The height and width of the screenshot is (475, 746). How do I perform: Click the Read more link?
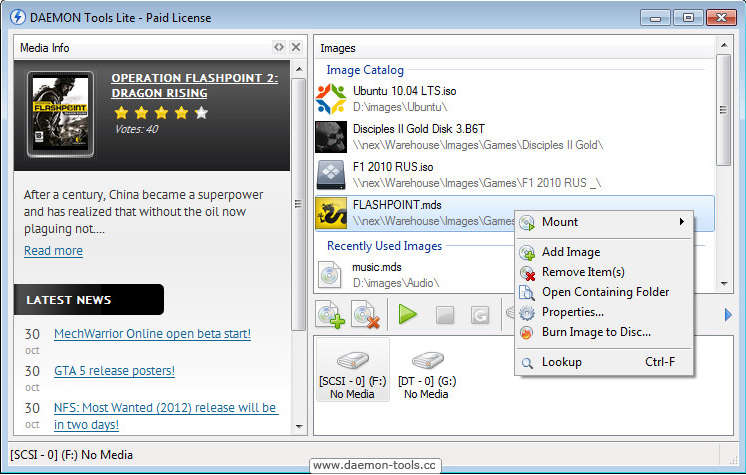point(53,250)
